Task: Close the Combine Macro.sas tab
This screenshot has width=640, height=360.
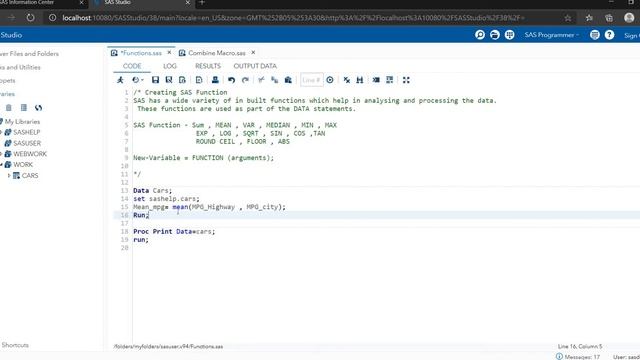Action: 253,53
